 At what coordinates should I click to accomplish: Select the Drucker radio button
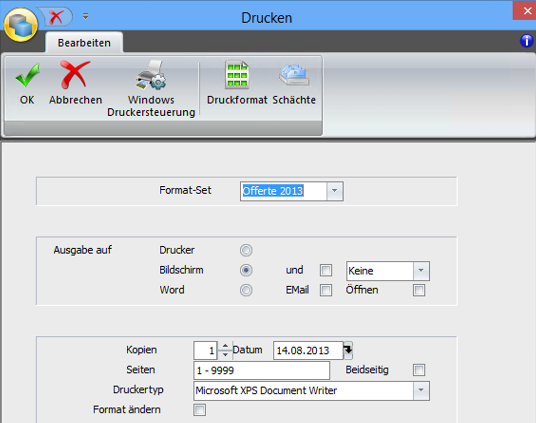coord(246,250)
